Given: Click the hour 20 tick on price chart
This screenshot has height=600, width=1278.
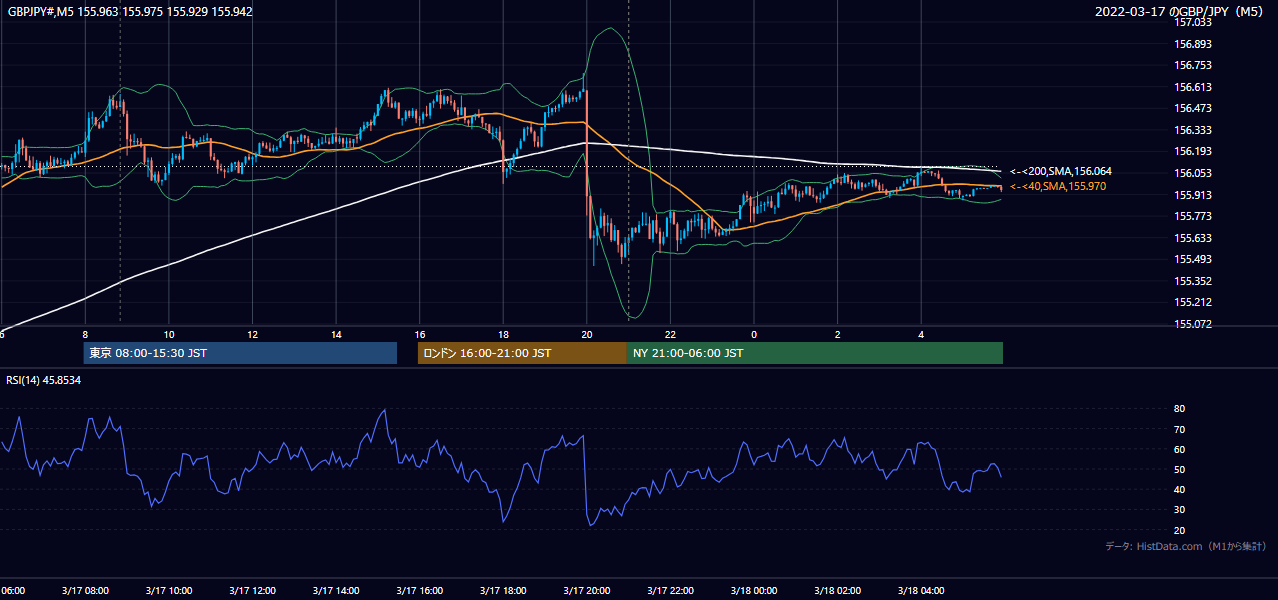Looking at the screenshot, I should (587, 335).
